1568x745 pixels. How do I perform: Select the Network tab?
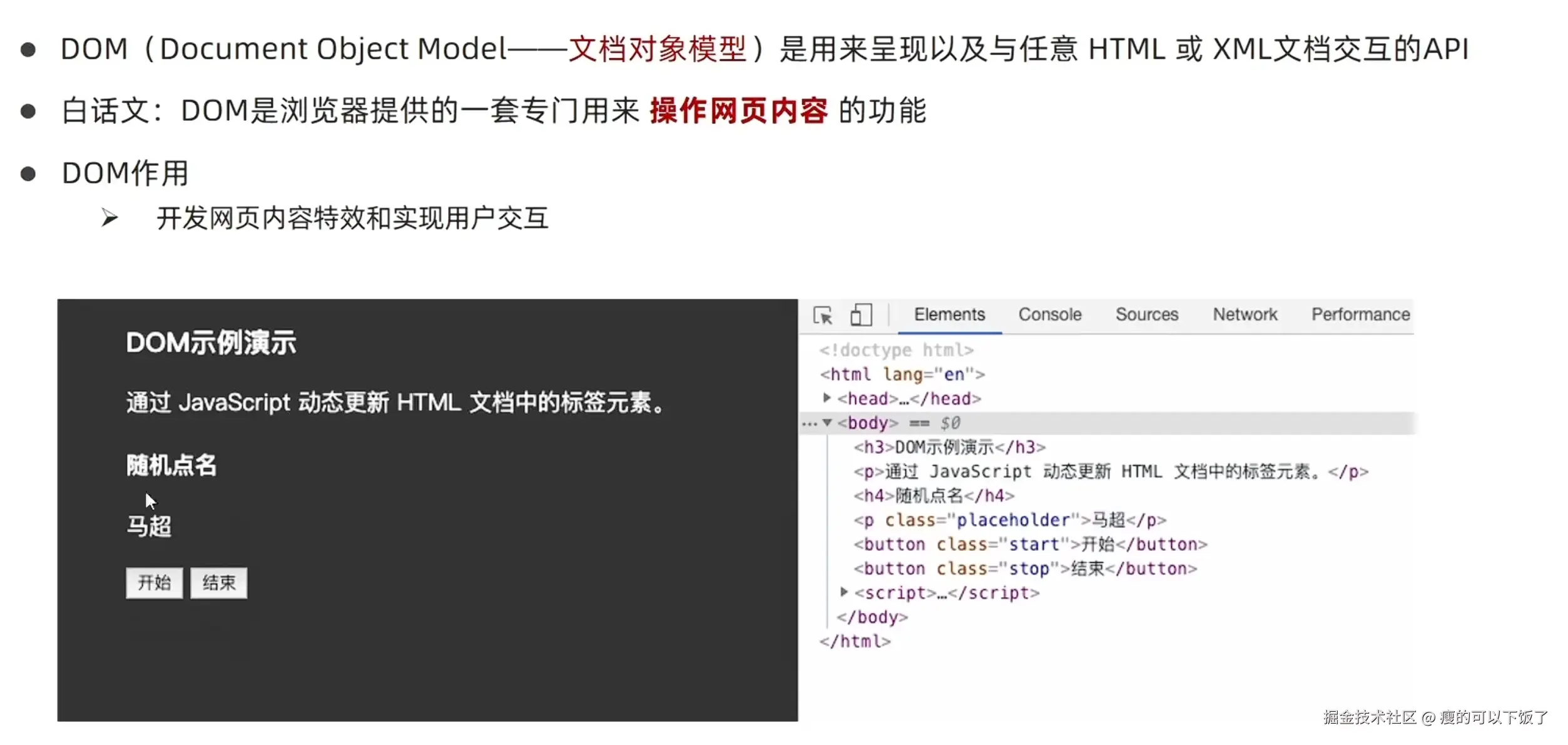pyautogui.click(x=1245, y=315)
